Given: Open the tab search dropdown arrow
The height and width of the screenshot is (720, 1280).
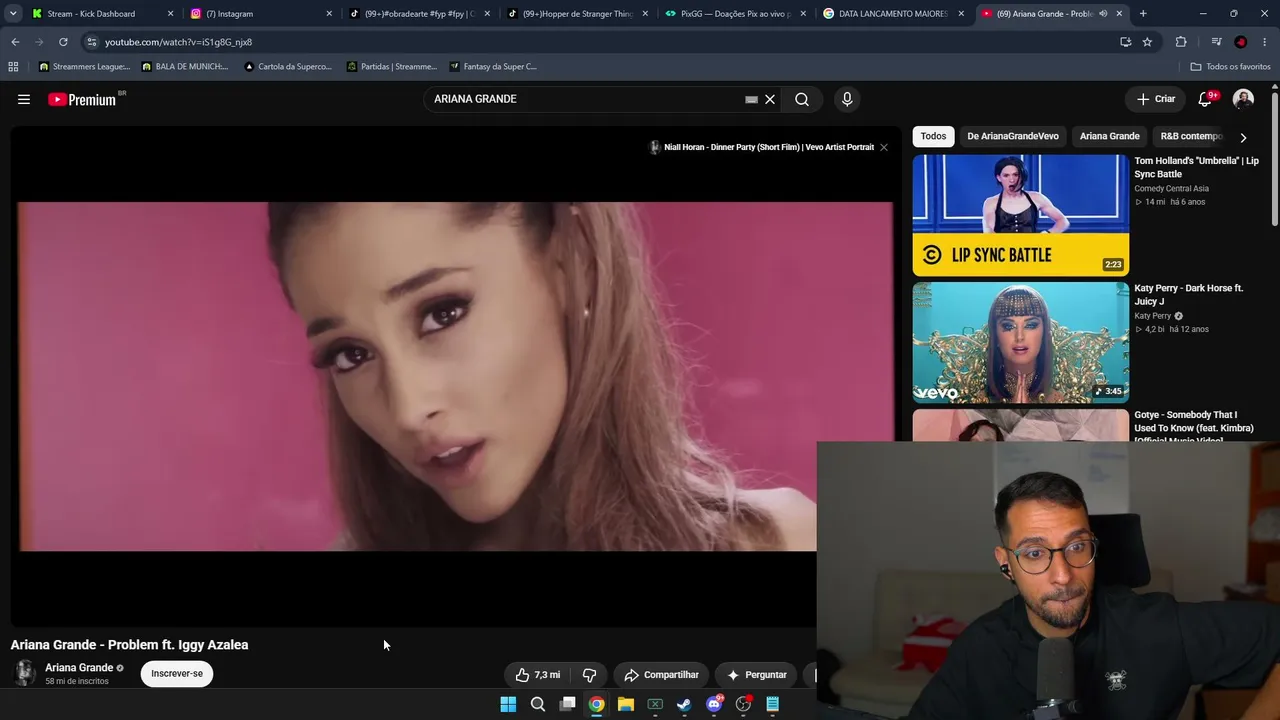Looking at the screenshot, I should point(13,14).
